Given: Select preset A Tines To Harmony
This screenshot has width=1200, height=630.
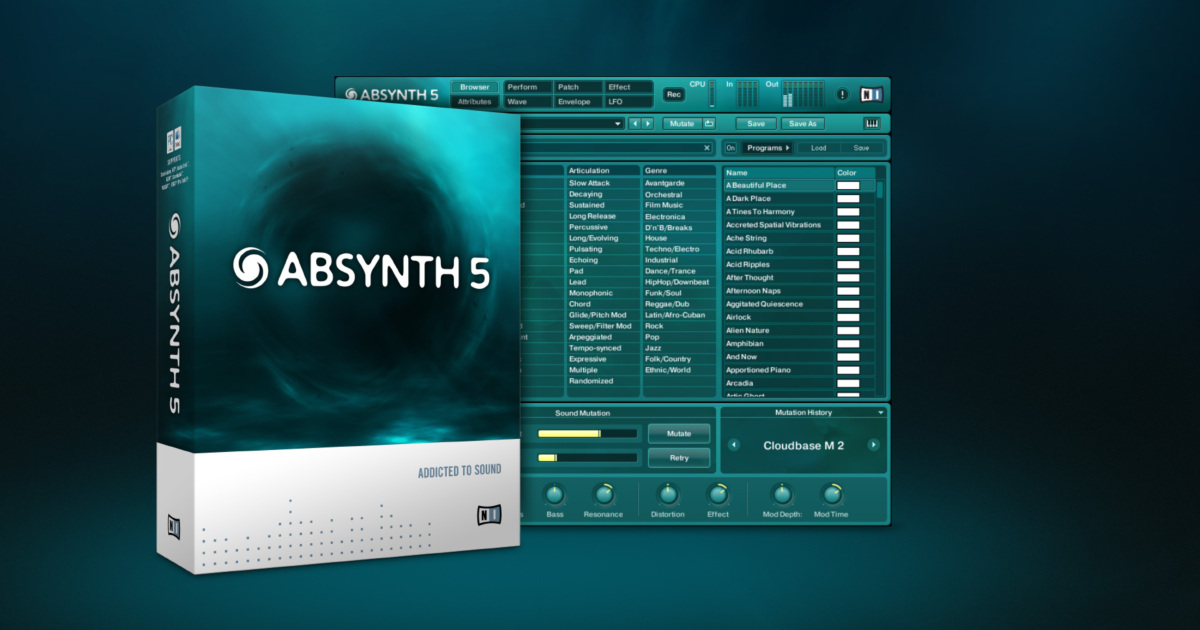Looking at the screenshot, I should [x=778, y=212].
